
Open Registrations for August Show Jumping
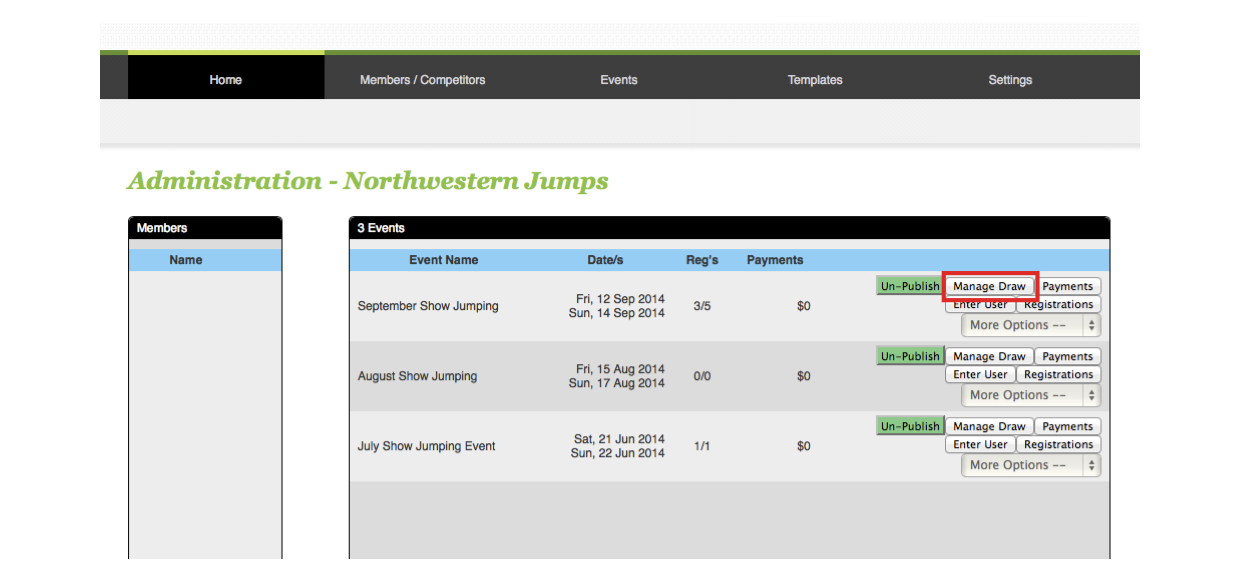pos(1058,375)
